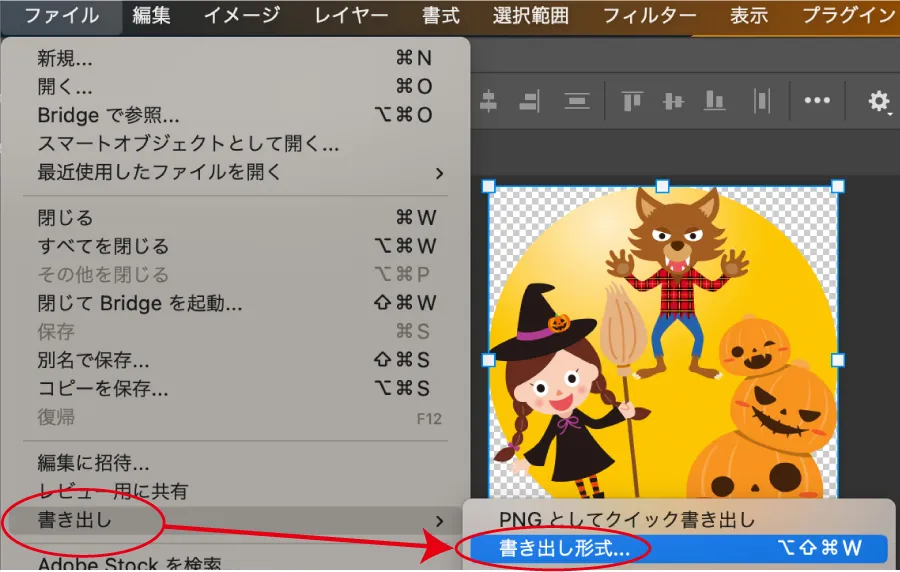Select 編集に招待... menu entry
Screen dimensions: 900x572
(x=235, y=462)
